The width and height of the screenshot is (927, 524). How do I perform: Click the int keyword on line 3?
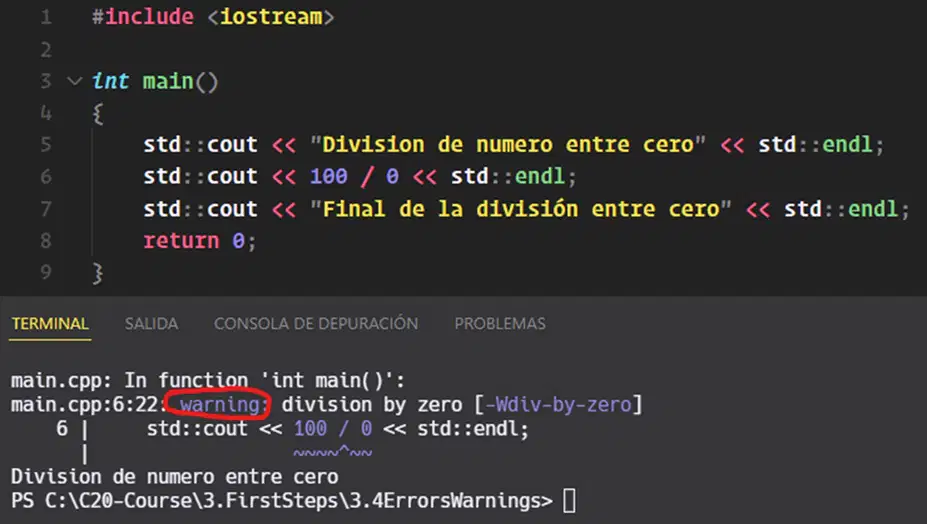coord(111,80)
